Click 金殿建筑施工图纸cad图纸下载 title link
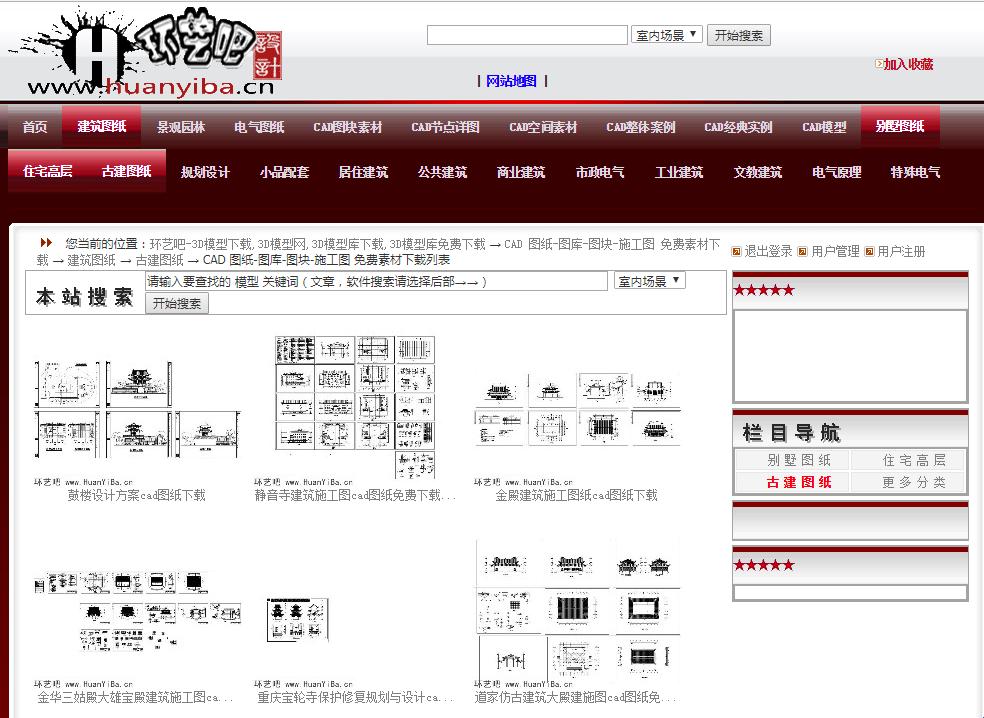This screenshot has height=718, width=984. [x=576, y=495]
